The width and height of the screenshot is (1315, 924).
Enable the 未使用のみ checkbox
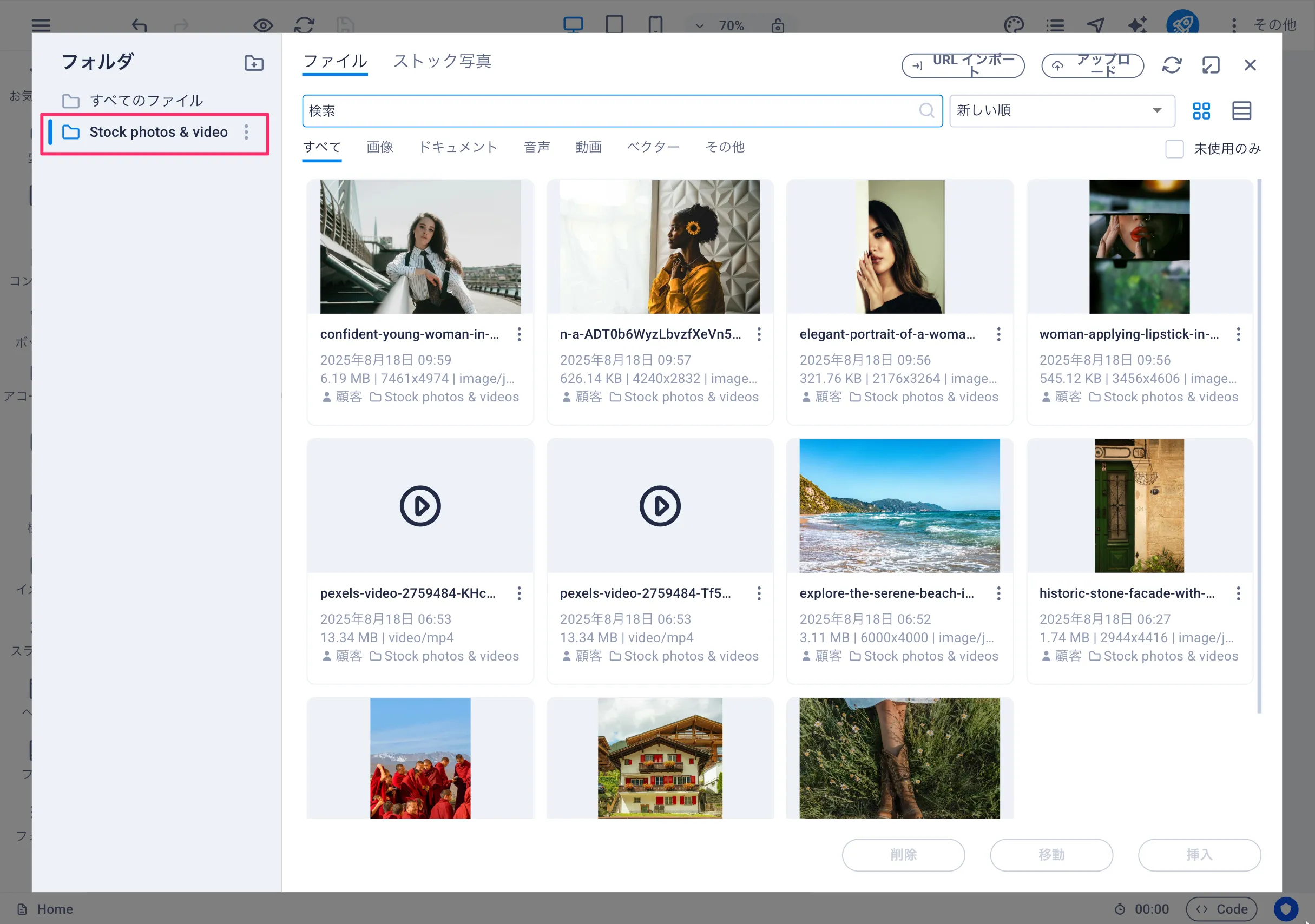(x=1174, y=149)
